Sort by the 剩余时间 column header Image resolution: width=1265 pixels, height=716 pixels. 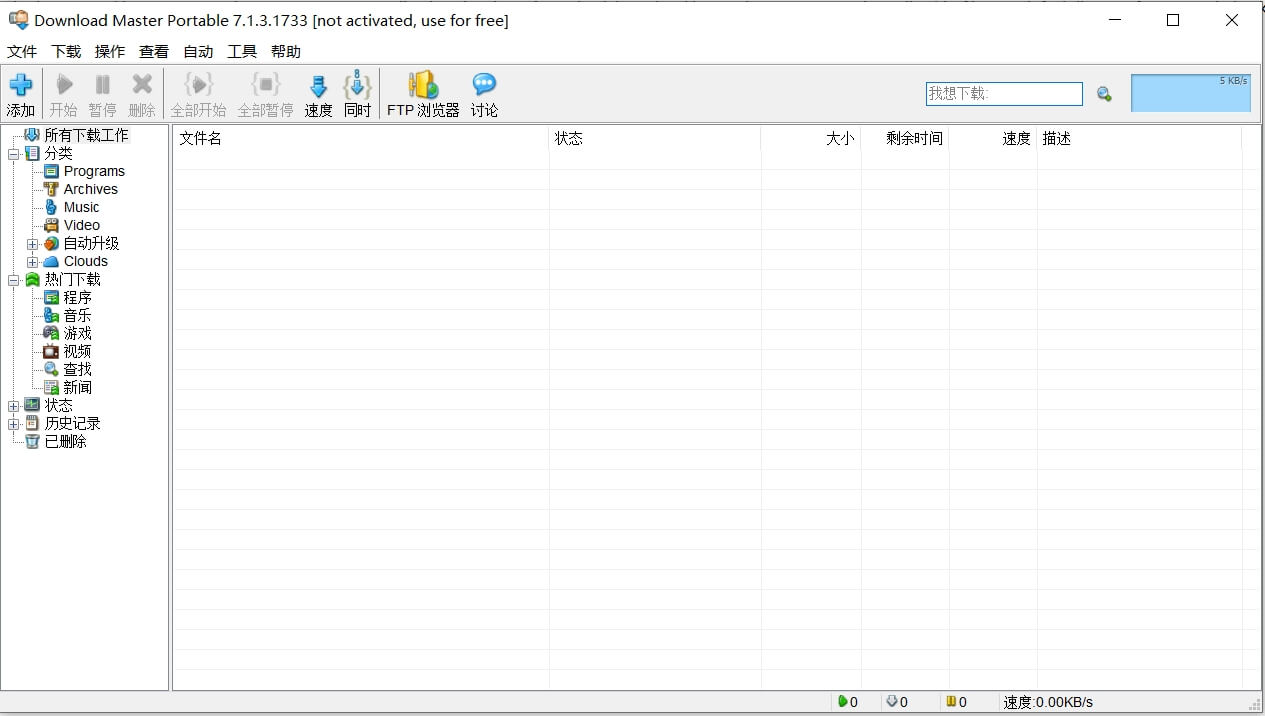(x=904, y=139)
